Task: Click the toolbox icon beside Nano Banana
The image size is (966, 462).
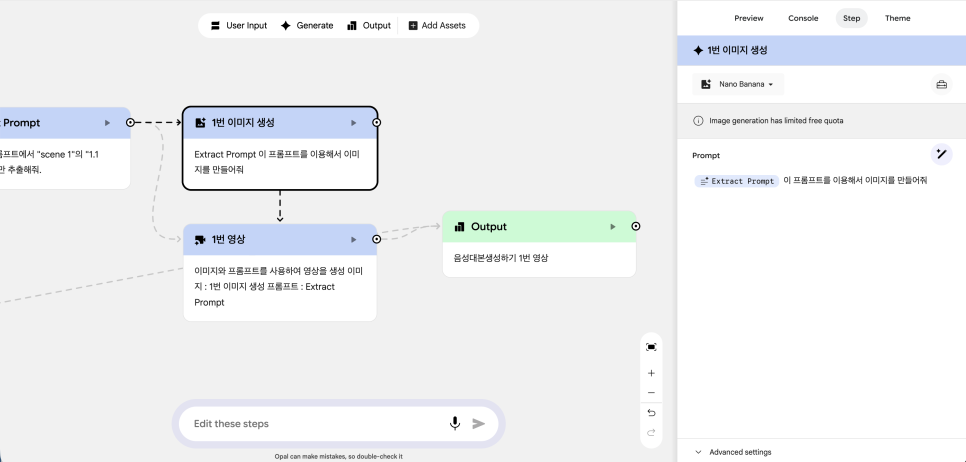Action: click(x=941, y=84)
